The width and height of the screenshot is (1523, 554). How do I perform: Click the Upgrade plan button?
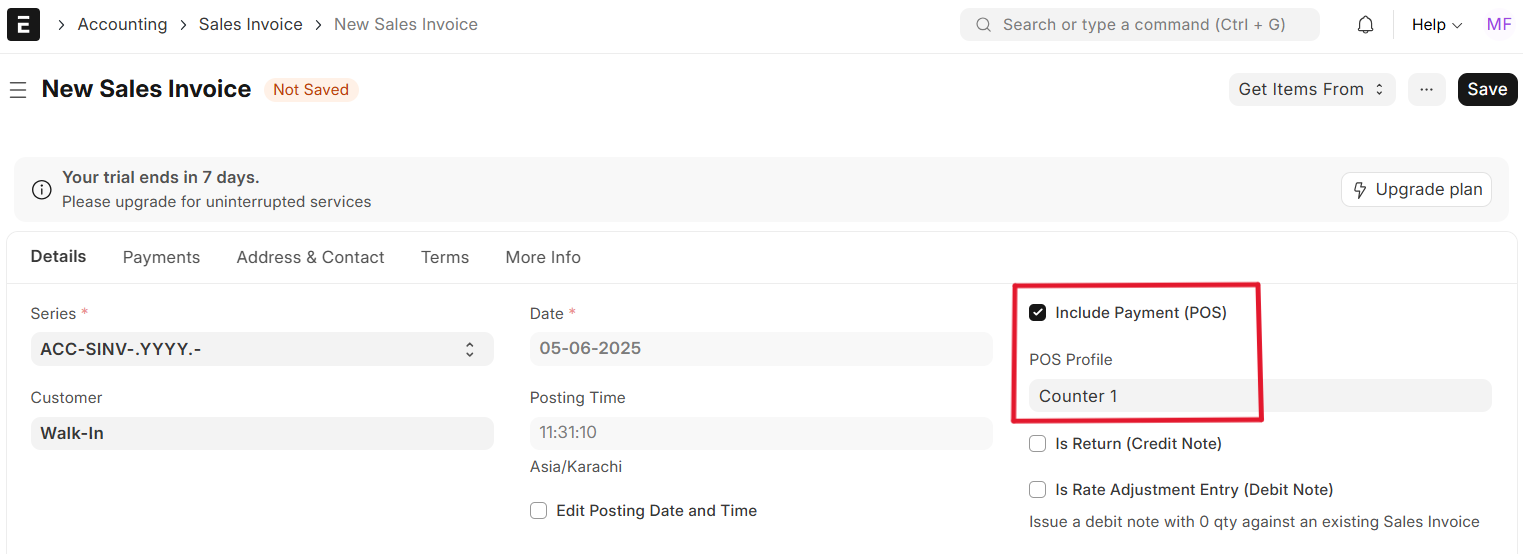point(1416,189)
